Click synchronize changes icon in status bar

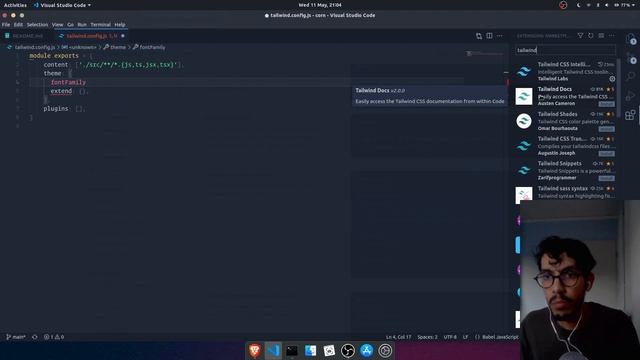click(35, 337)
